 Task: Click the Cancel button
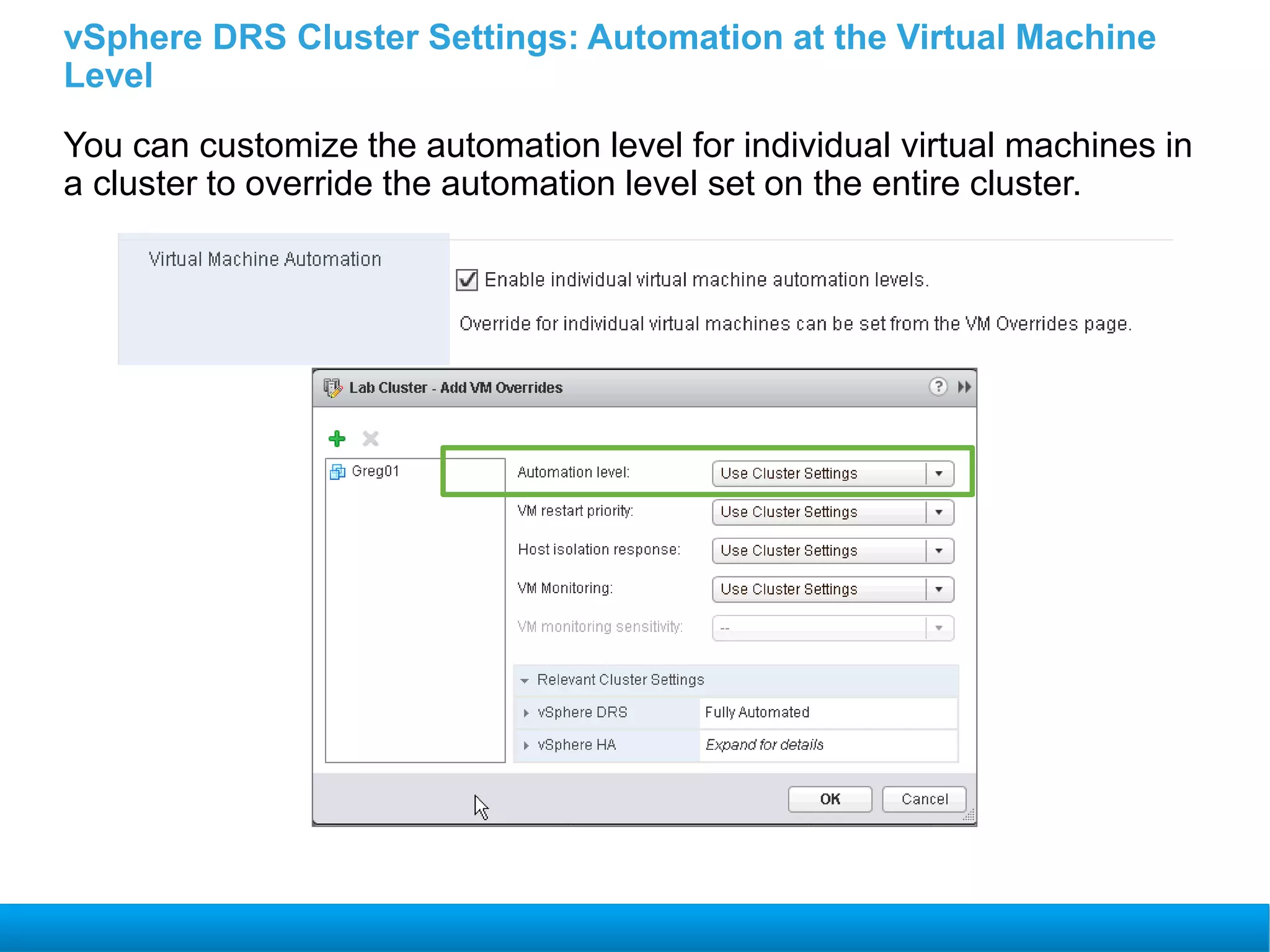[x=924, y=799]
